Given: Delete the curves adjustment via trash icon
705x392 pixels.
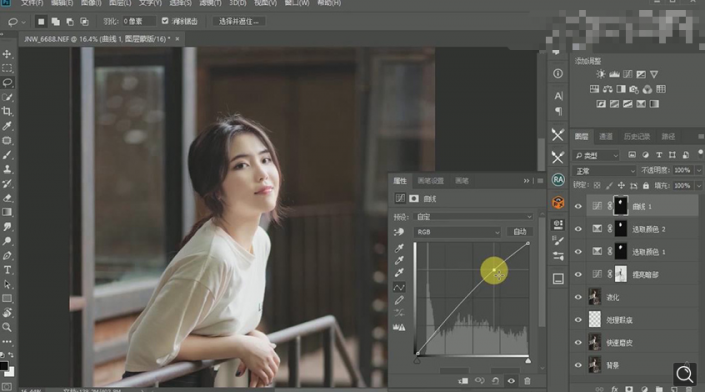Looking at the screenshot, I should 527,381.
